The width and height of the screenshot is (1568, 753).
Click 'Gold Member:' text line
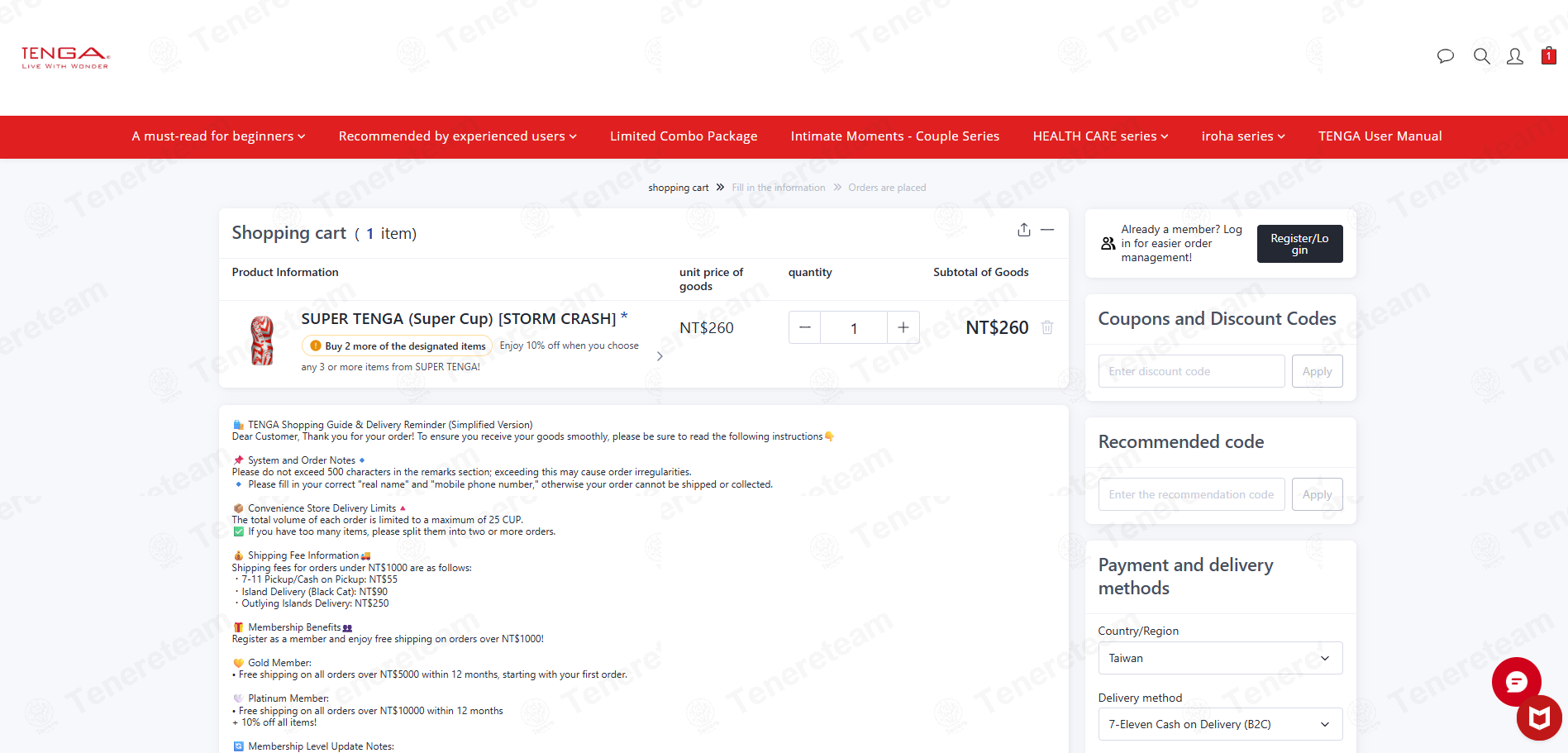[x=279, y=663]
